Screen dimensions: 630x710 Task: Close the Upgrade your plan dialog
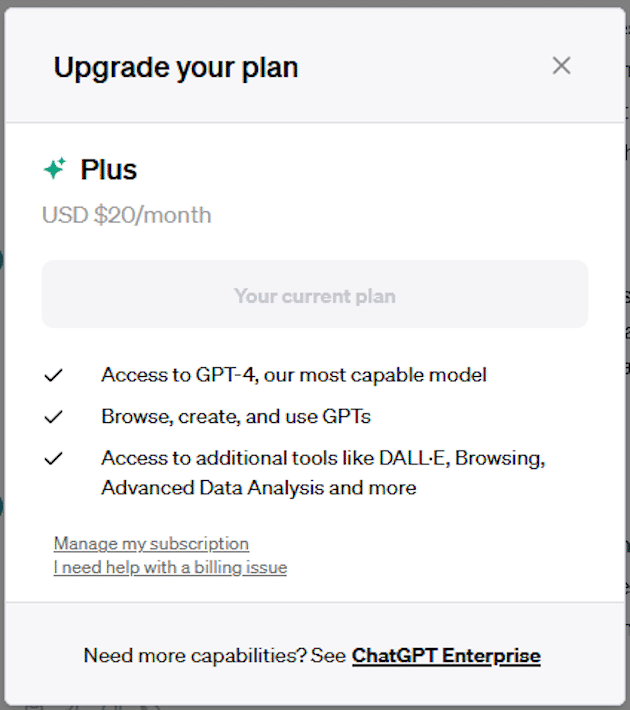[x=561, y=66]
